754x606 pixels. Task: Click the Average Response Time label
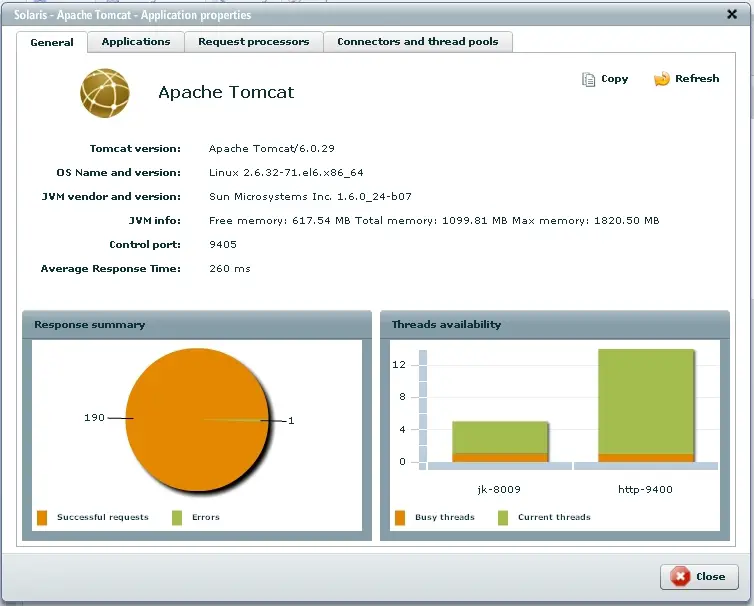click(x=111, y=269)
